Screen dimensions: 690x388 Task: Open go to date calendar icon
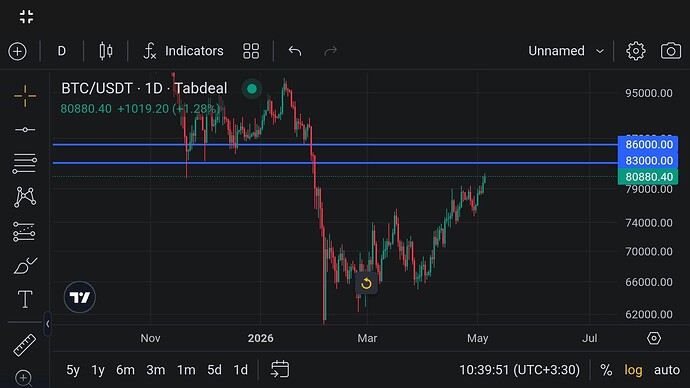coord(280,369)
